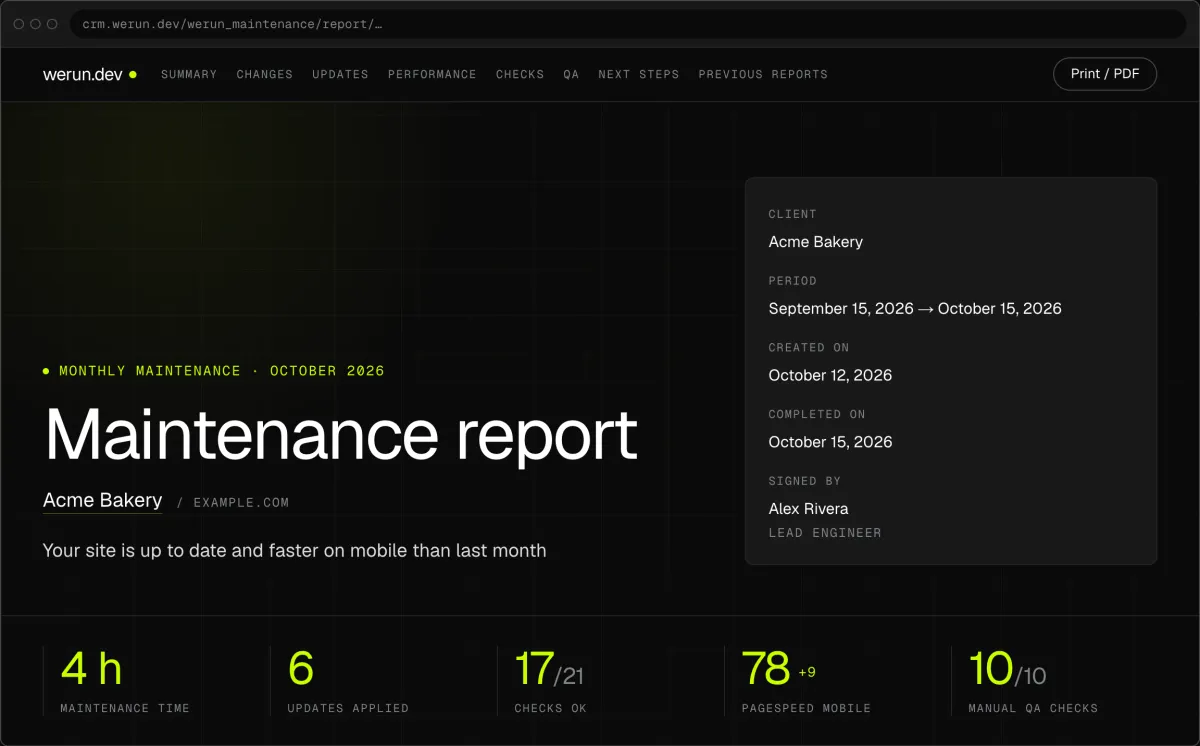The image size is (1200, 746).
Task: Click the Updates Applied label
Action: coord(348,708)
